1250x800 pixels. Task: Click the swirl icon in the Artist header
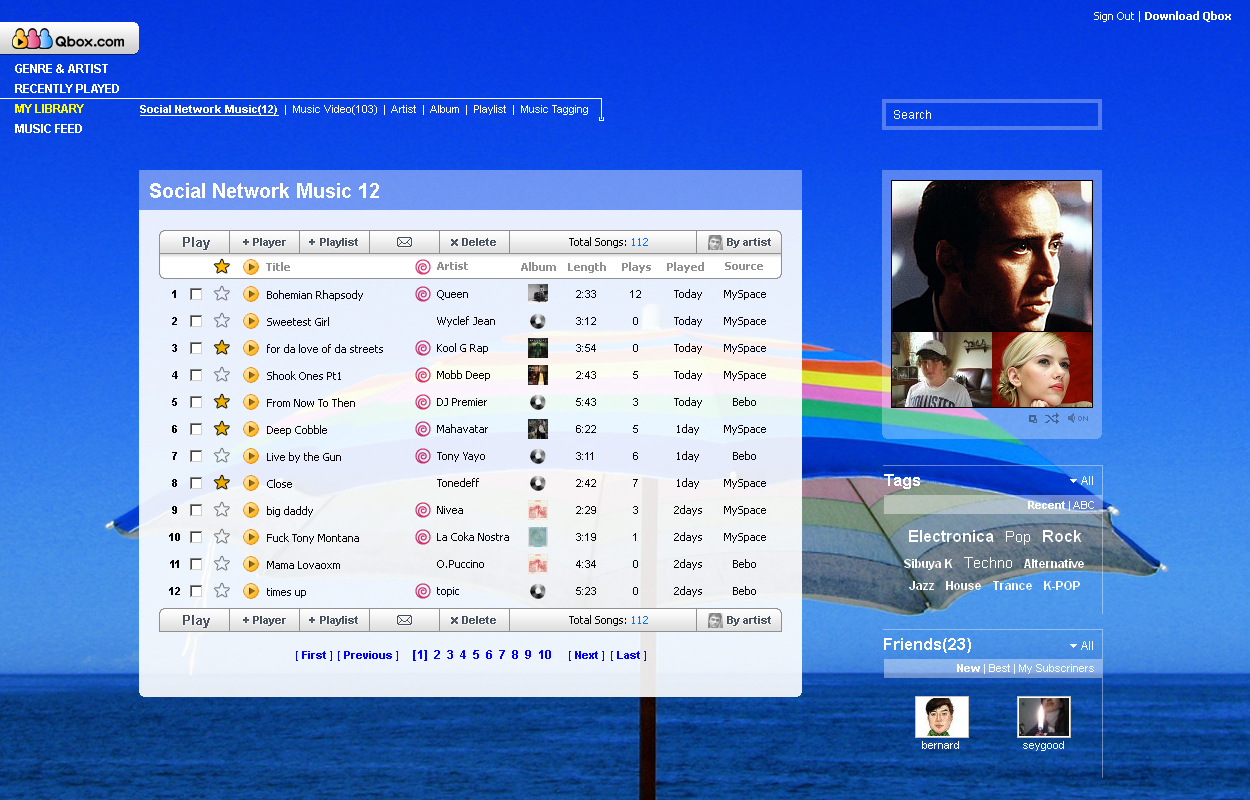[423, 267]
